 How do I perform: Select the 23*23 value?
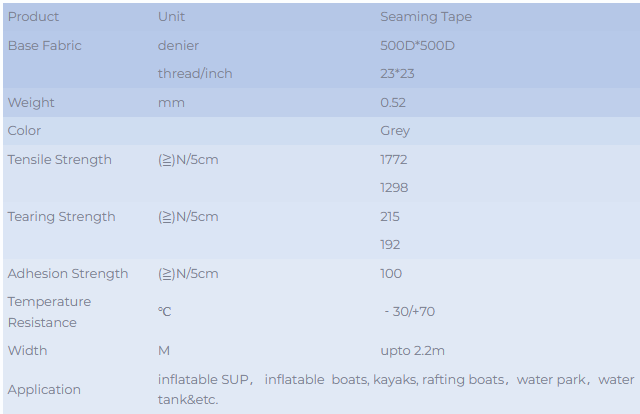click(396, 74)
